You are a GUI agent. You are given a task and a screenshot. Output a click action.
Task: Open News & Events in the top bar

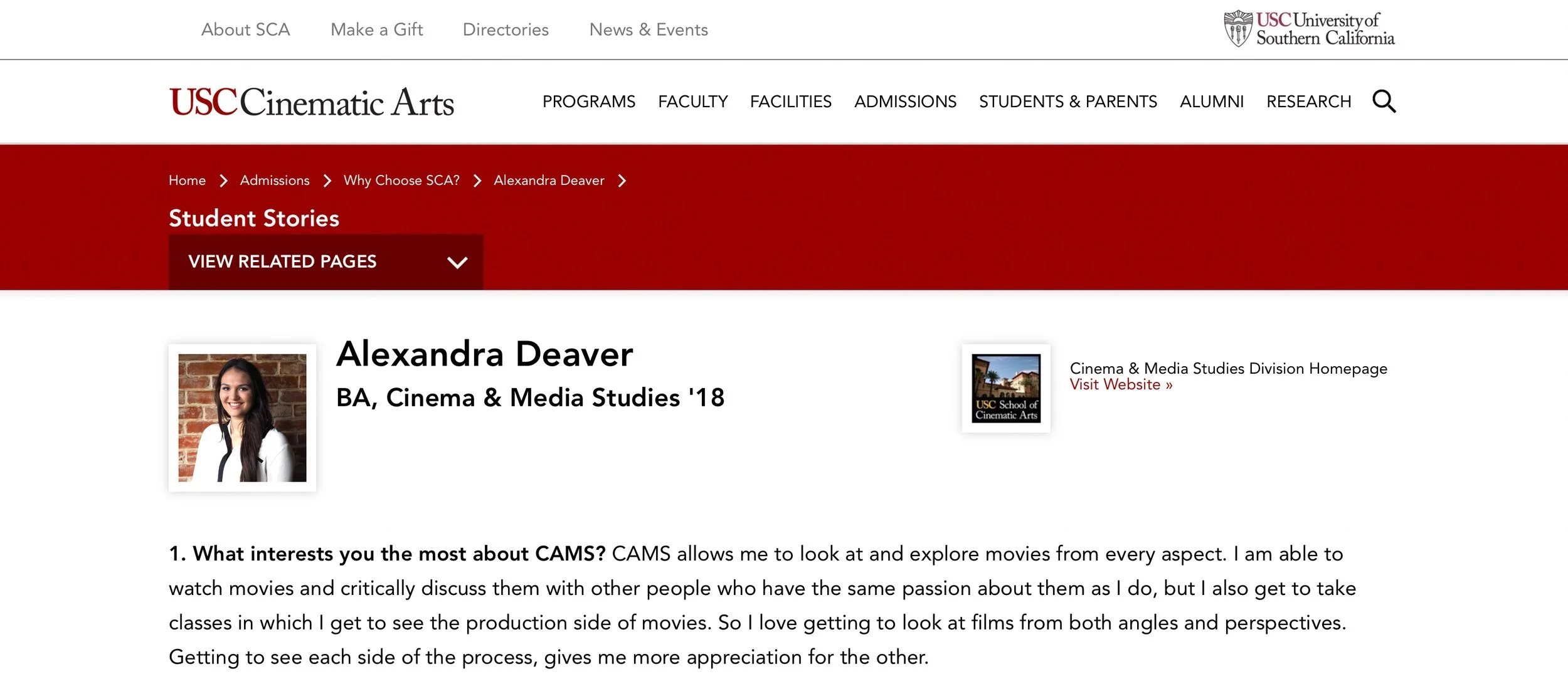649,29
